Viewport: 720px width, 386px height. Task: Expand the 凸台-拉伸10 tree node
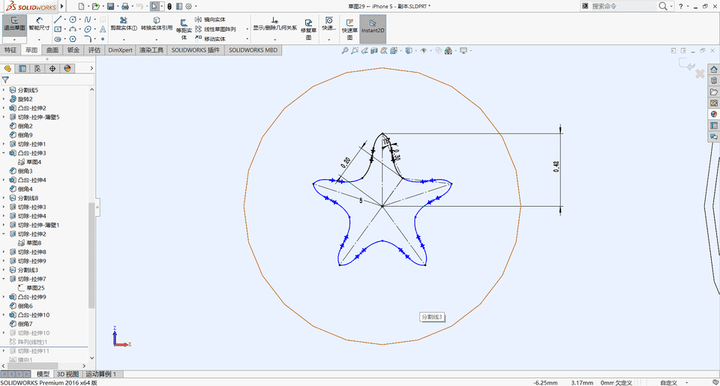(x=4, y=315)
